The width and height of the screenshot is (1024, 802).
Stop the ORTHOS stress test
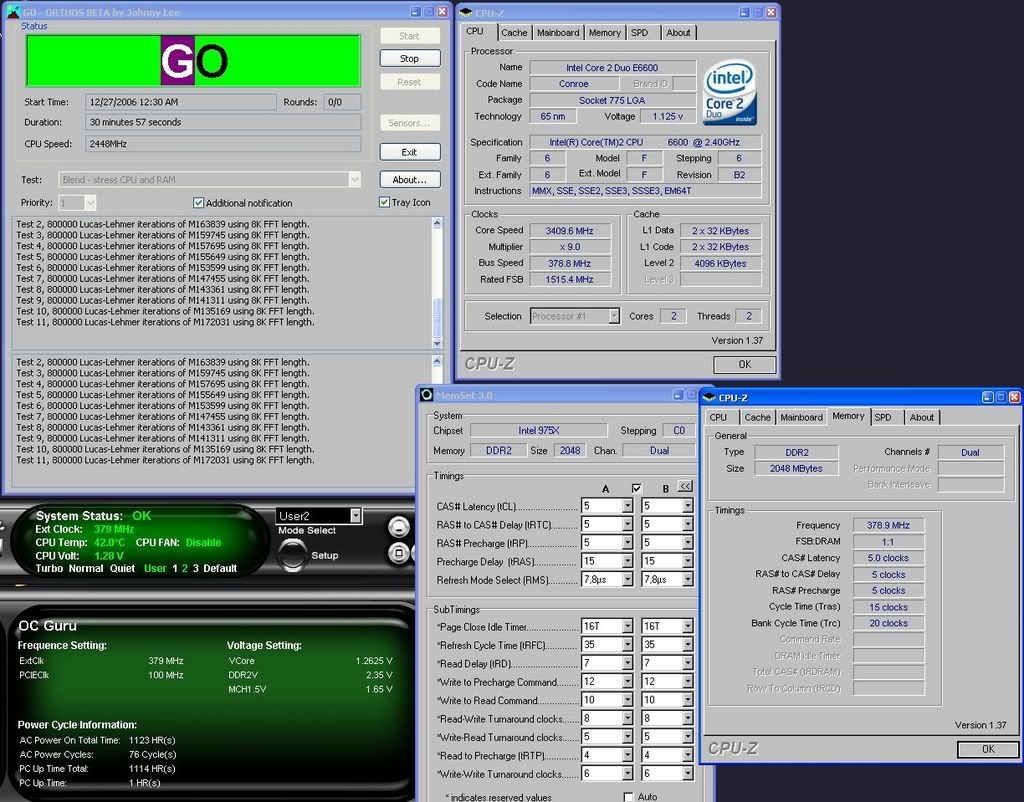click(409, 59)
